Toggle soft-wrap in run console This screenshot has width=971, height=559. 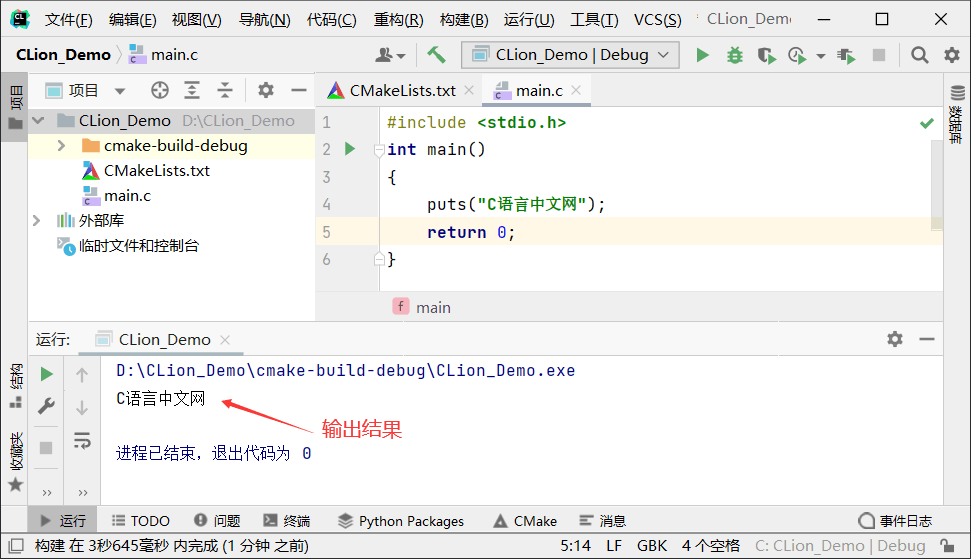[x=82, y=441]
